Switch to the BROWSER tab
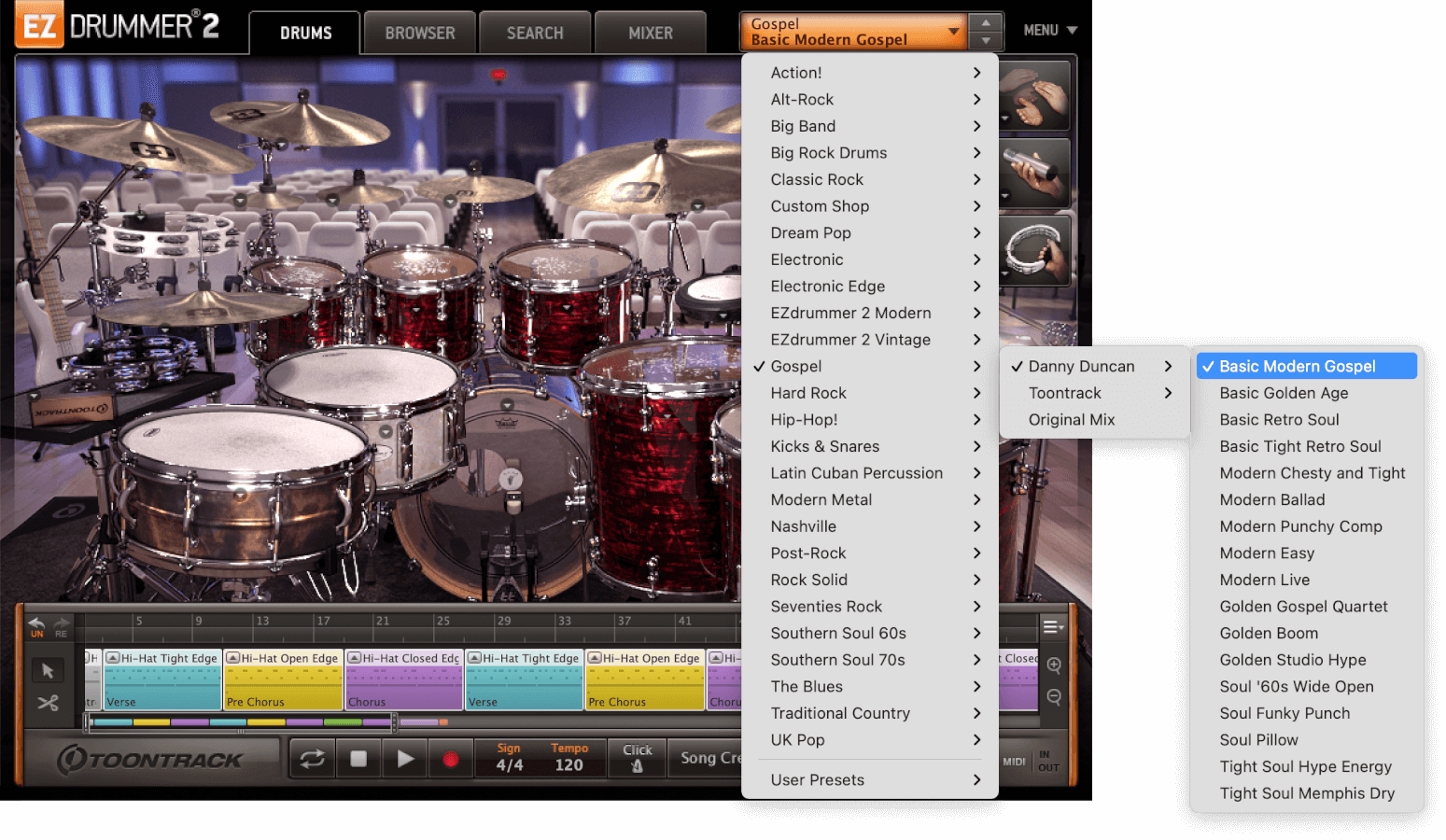 (420, 33)
